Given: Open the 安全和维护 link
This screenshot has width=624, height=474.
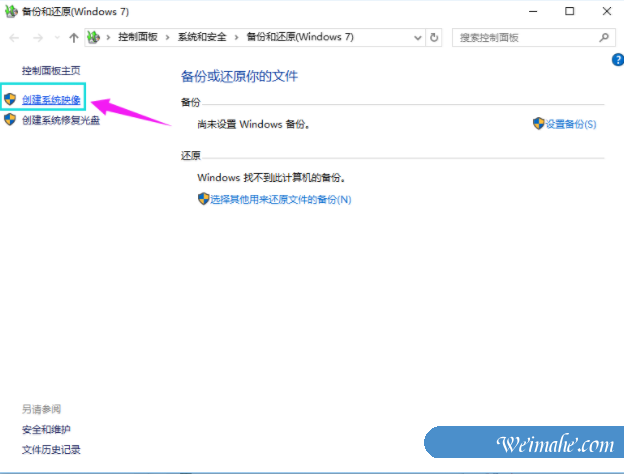Looking at the screenshot, I should 46,430.
